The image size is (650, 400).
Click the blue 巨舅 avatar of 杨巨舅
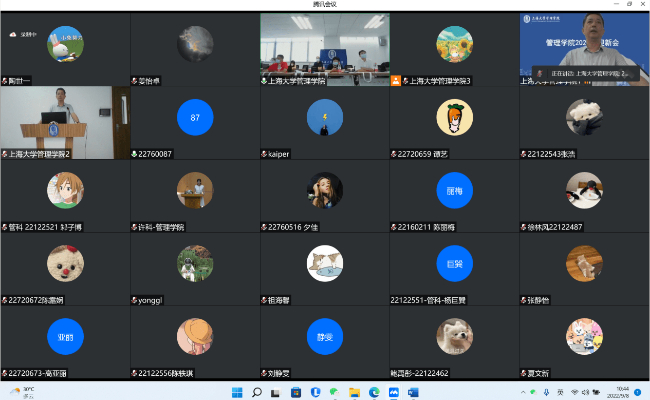click(x=455, y=262)
